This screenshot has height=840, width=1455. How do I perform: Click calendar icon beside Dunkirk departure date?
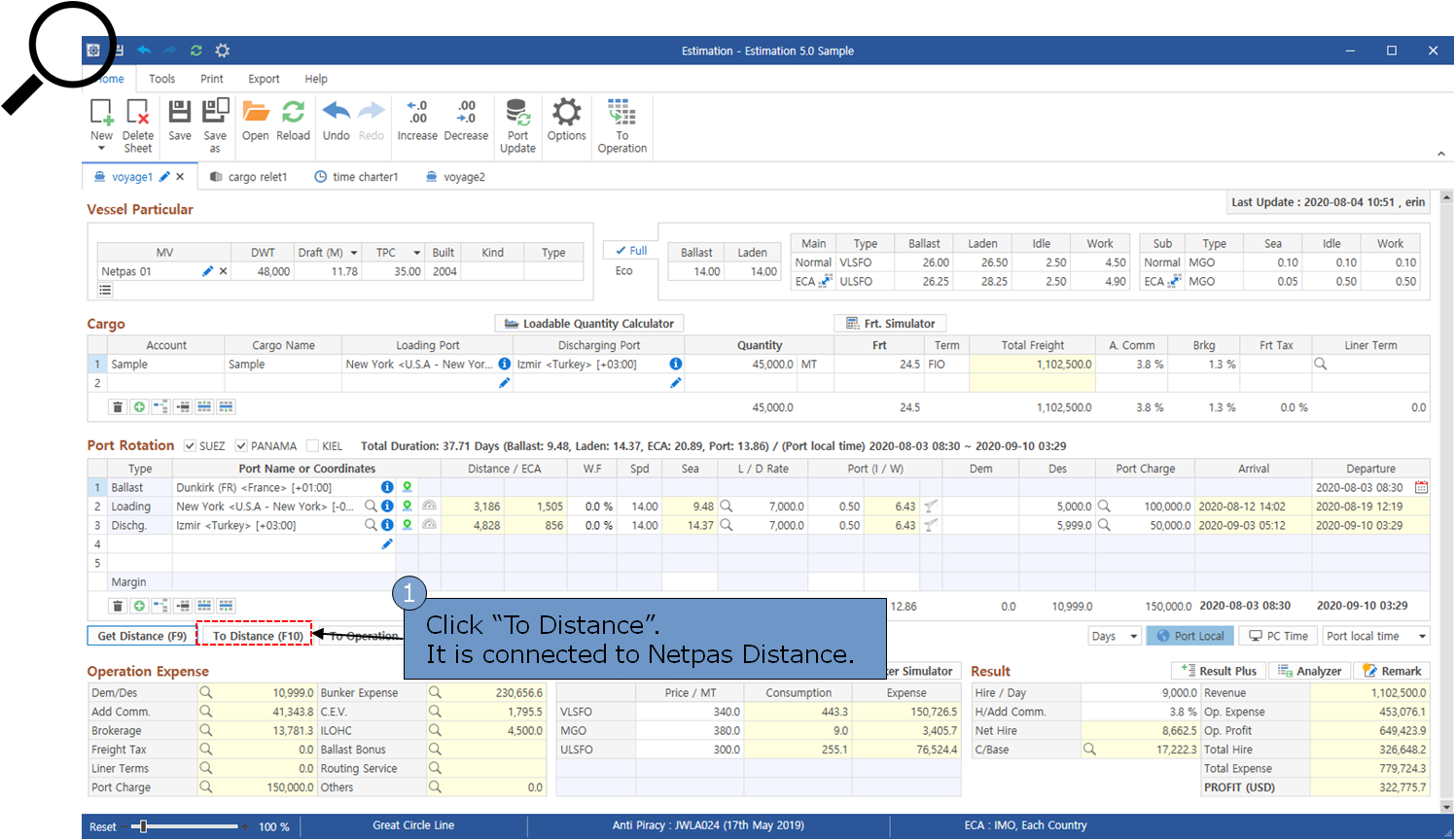pyautogui.click(x=1421, y=487)
